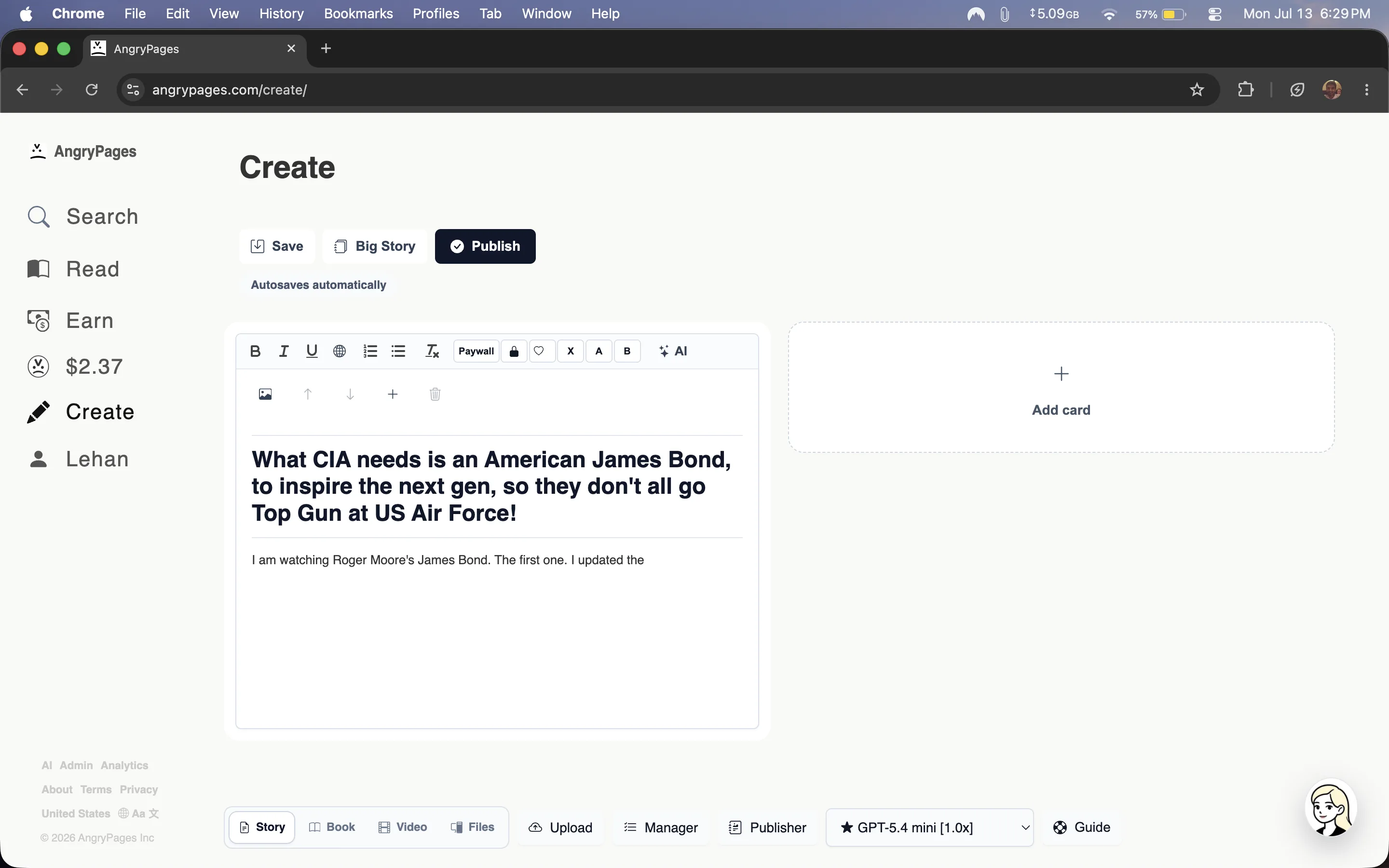Clear text formatting with Tx icon

point(432,351)
